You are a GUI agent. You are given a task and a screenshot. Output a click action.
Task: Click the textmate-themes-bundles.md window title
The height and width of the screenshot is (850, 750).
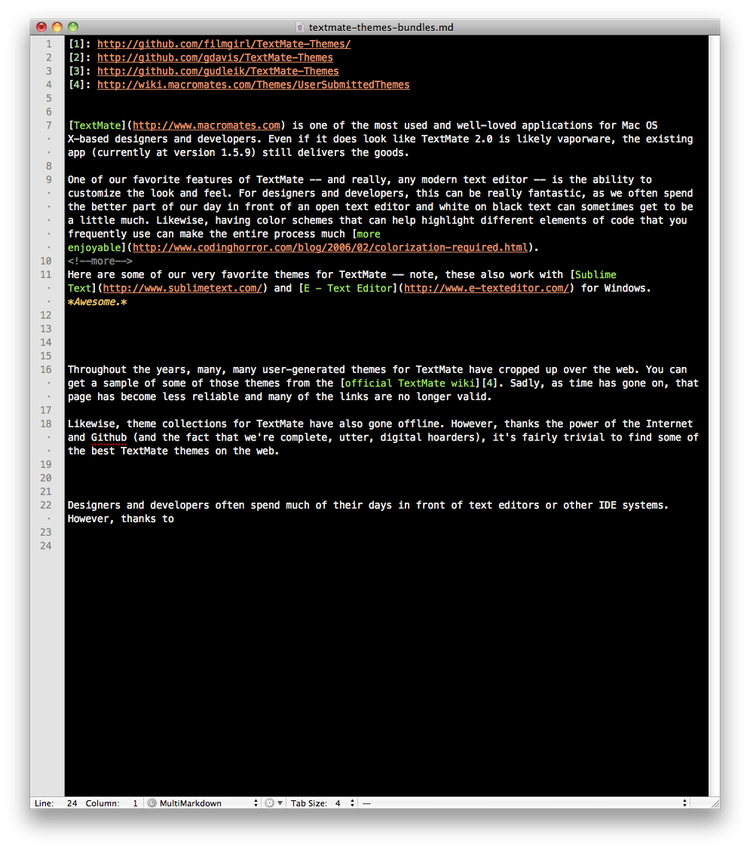click(x=381, y=27)
